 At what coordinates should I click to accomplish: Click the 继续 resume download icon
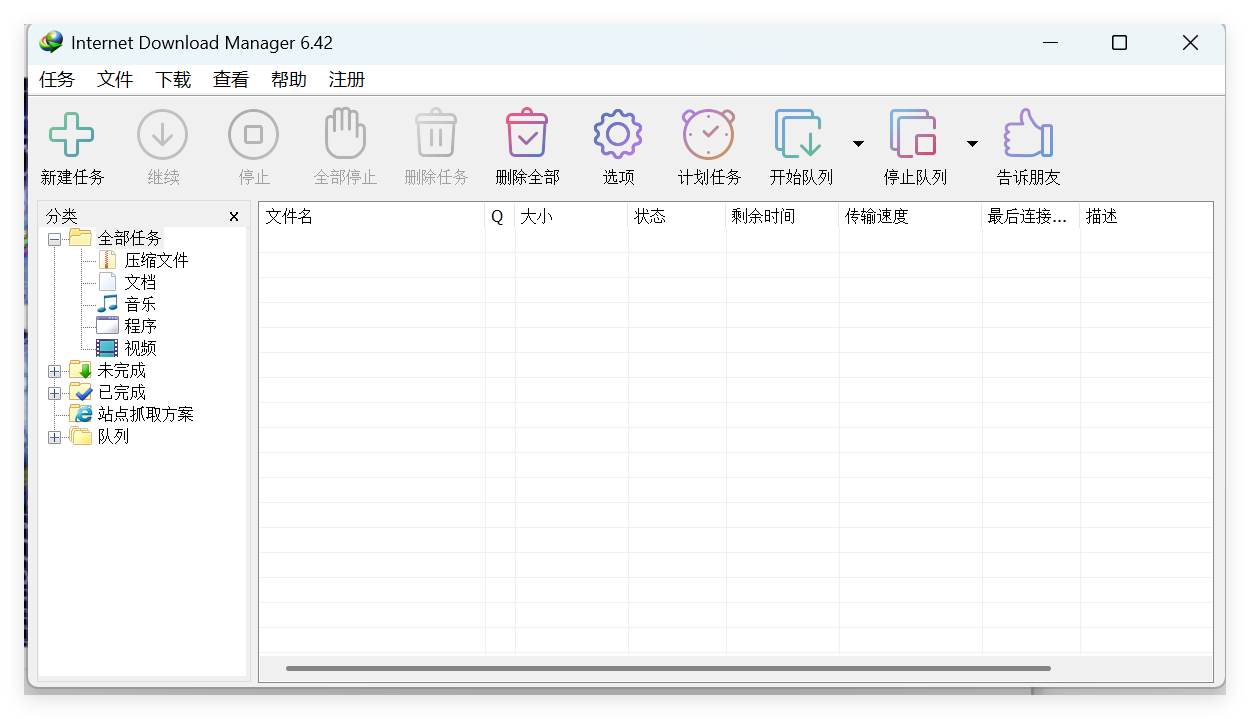click(163, 134)
